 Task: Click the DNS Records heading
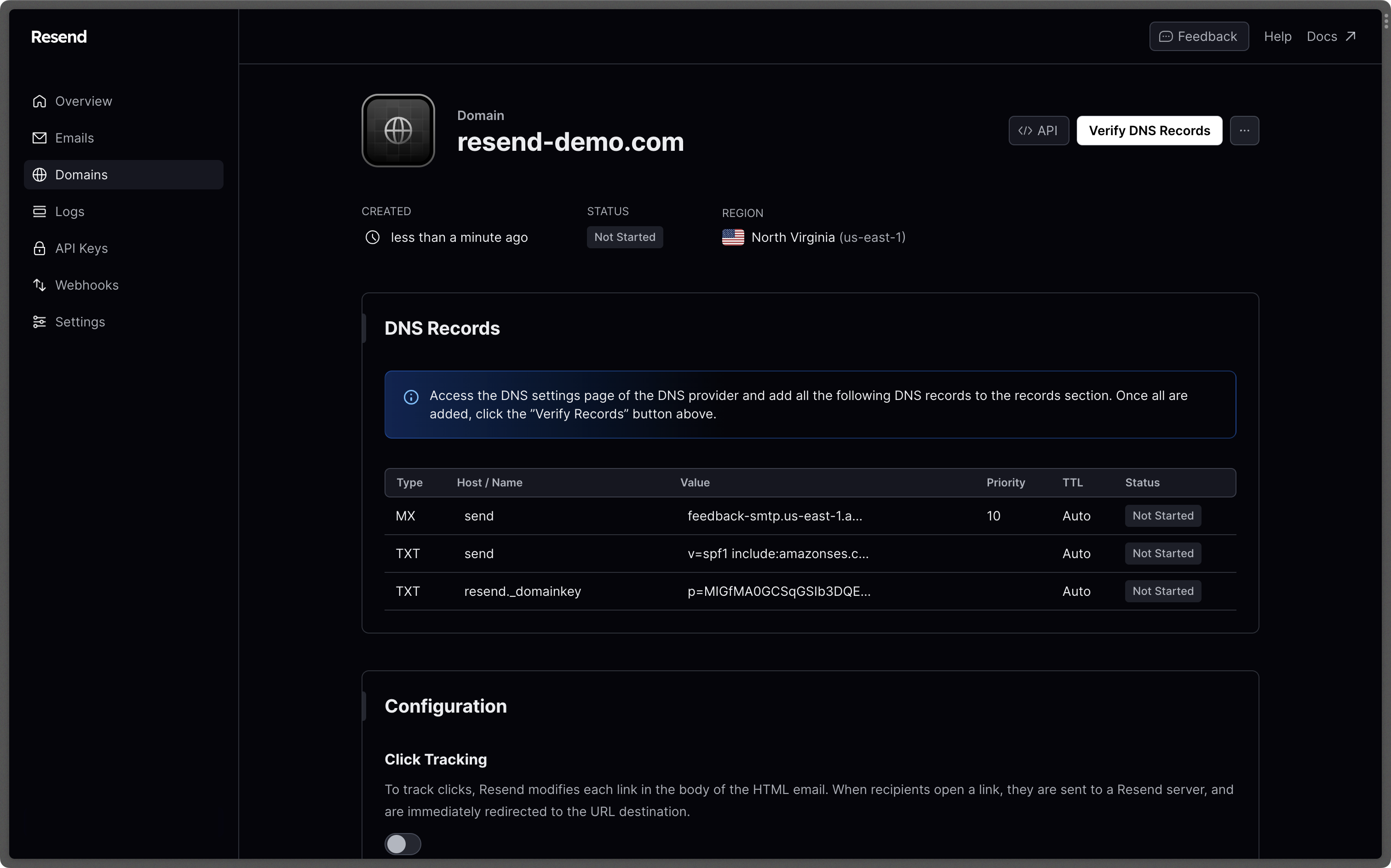point(442,328)
